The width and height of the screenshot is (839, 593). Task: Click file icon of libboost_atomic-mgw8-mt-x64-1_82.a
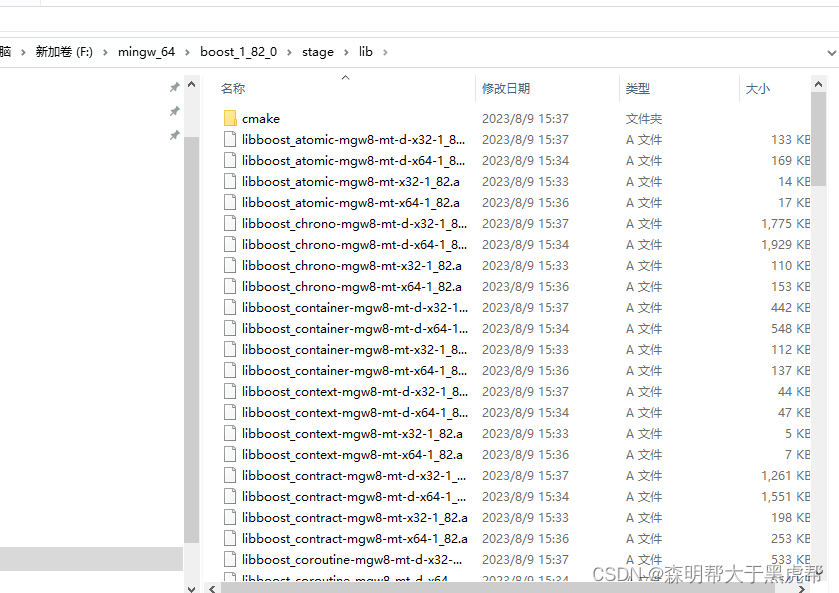pyautogui.click(x=230, y=202)
